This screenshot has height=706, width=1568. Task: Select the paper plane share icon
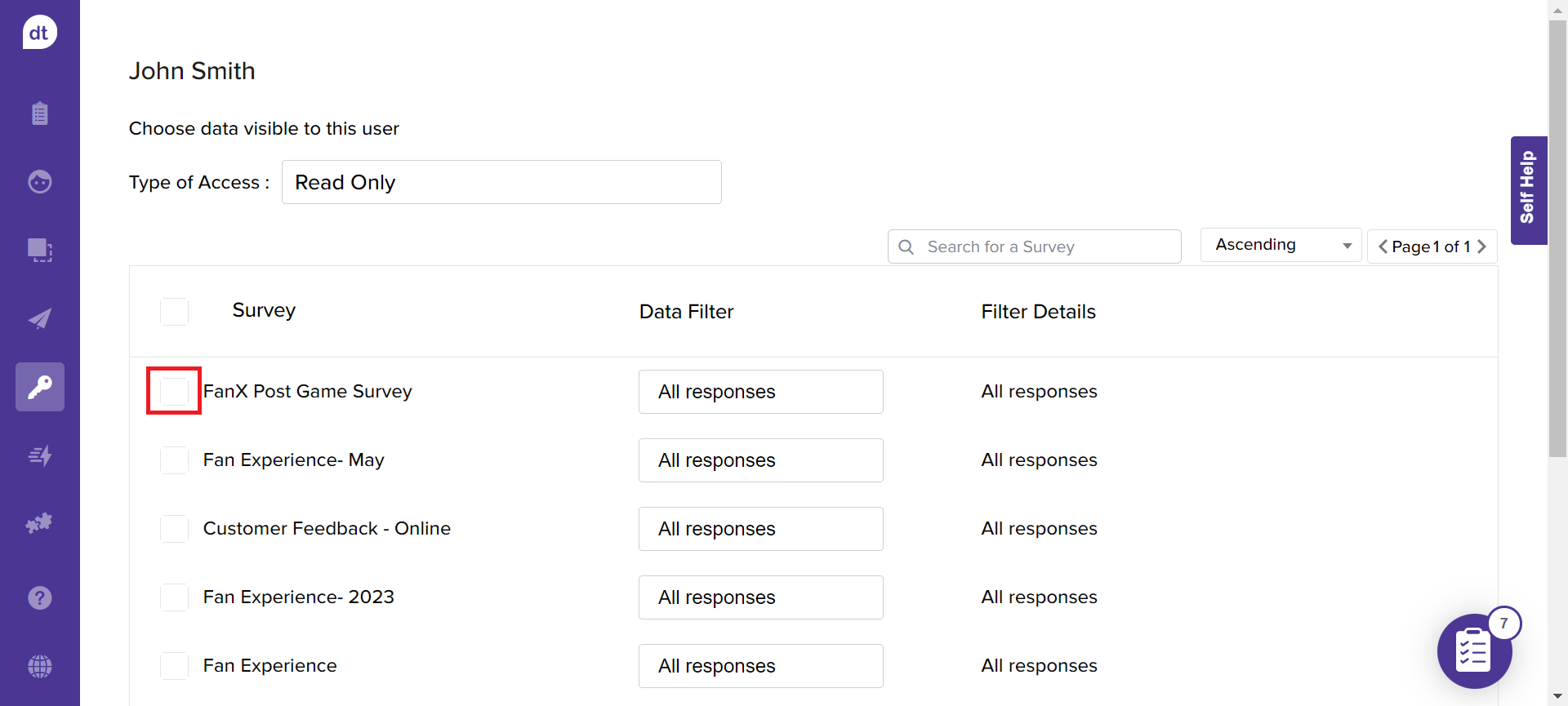click(39, 318)
